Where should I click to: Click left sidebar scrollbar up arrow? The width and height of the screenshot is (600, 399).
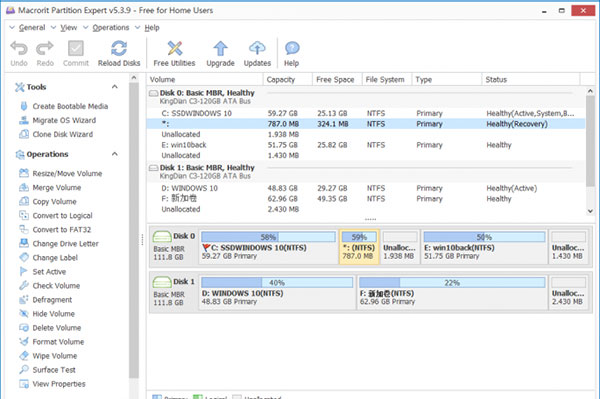point(134,78)
